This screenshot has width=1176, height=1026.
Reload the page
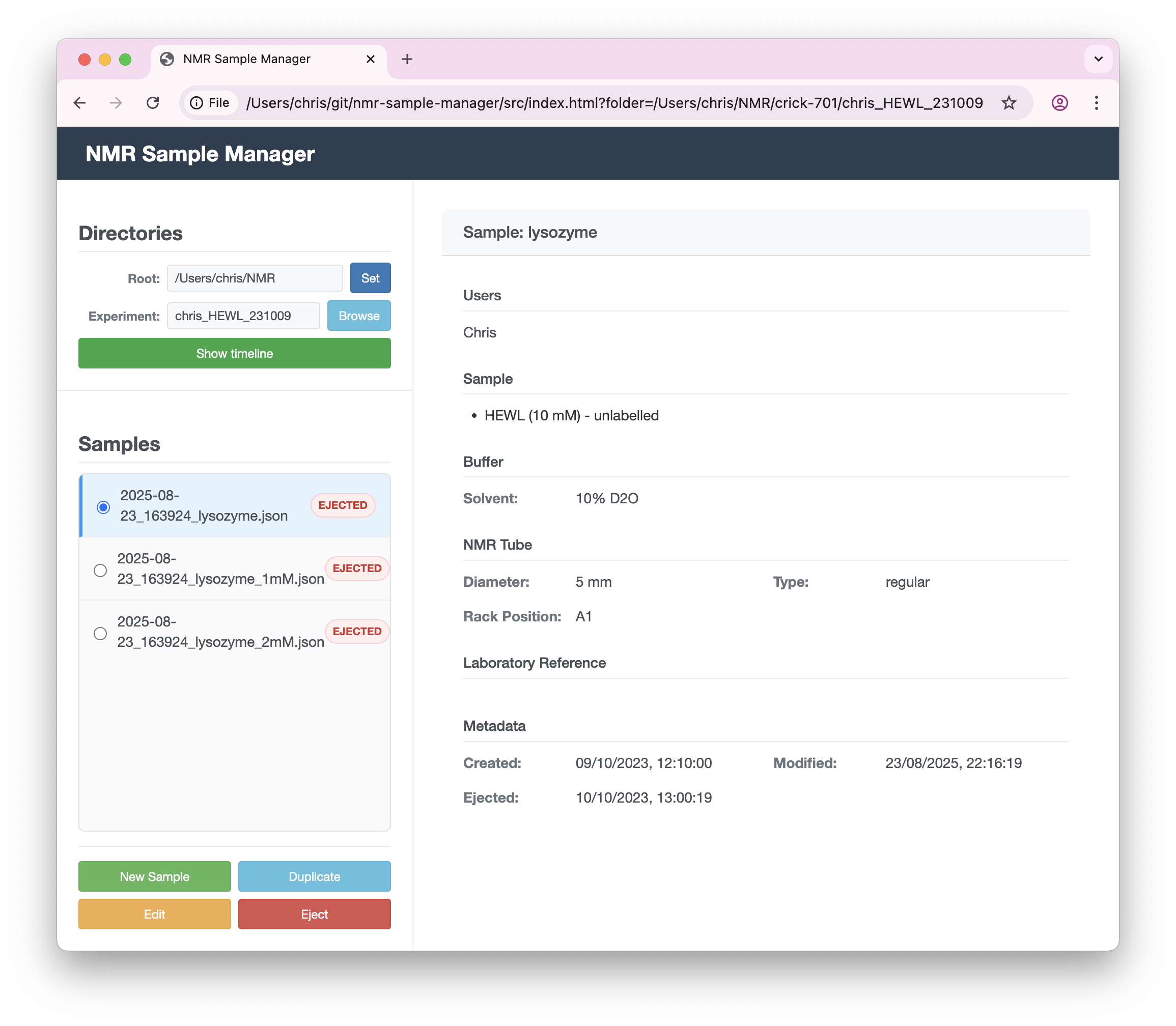tap(153, 102)
